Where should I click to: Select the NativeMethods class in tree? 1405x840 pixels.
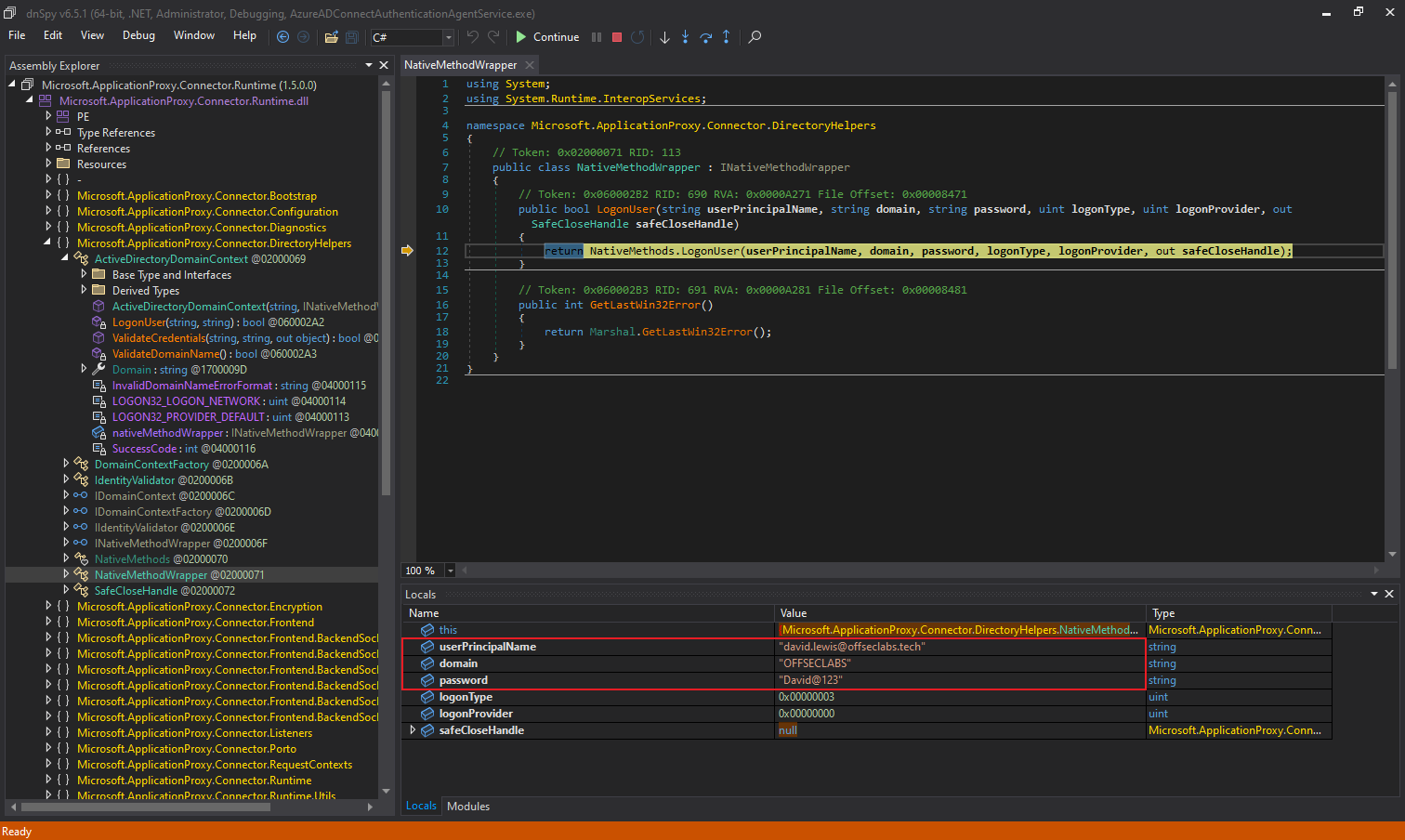(x=132, y=559)
